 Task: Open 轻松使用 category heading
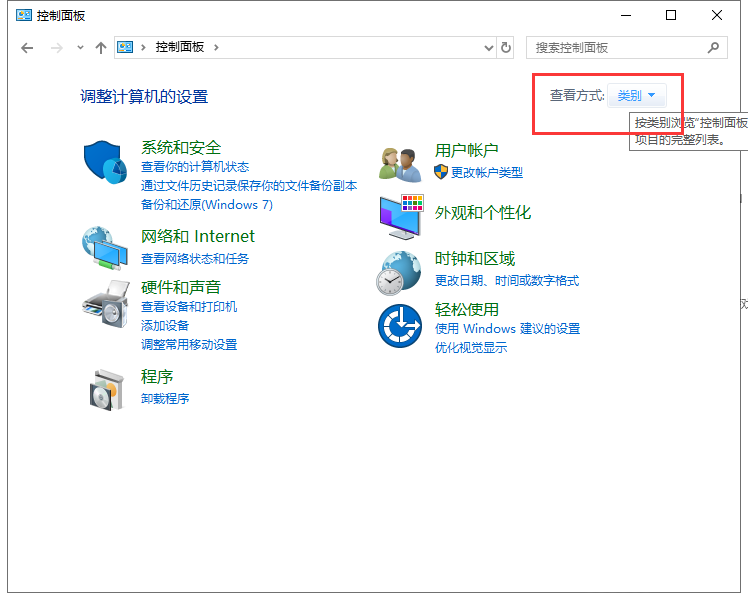[467, 310]
